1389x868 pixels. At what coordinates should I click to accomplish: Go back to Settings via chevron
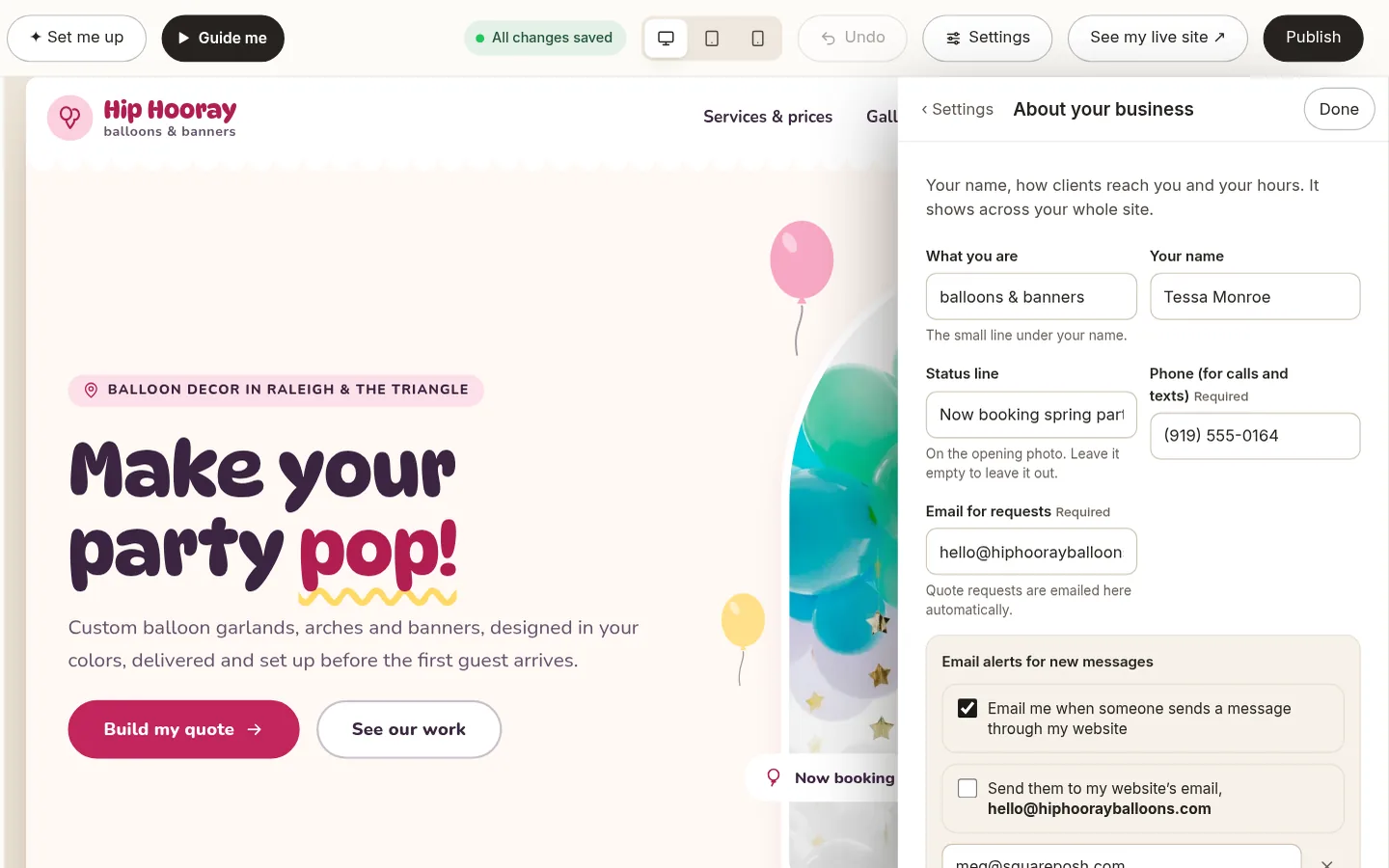tap(957, 109)
